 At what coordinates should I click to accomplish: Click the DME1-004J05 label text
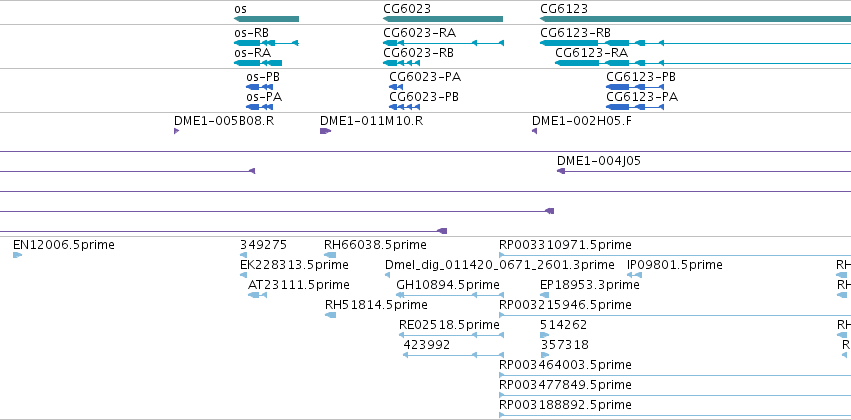(599, 161)
